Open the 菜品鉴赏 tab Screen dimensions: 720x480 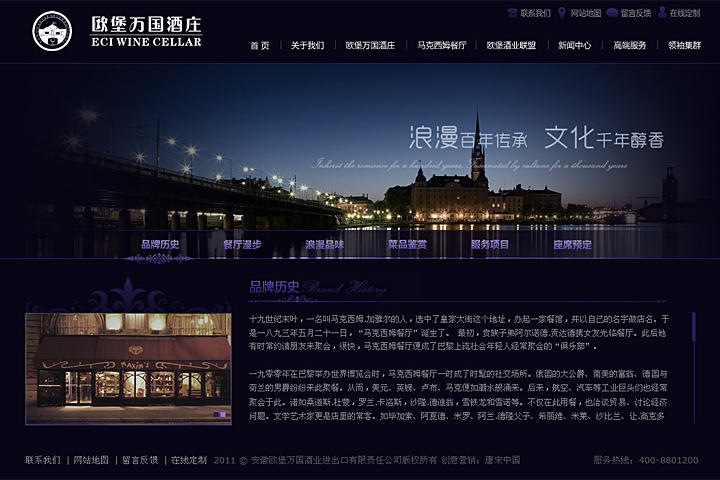click(x=407, y=244)
